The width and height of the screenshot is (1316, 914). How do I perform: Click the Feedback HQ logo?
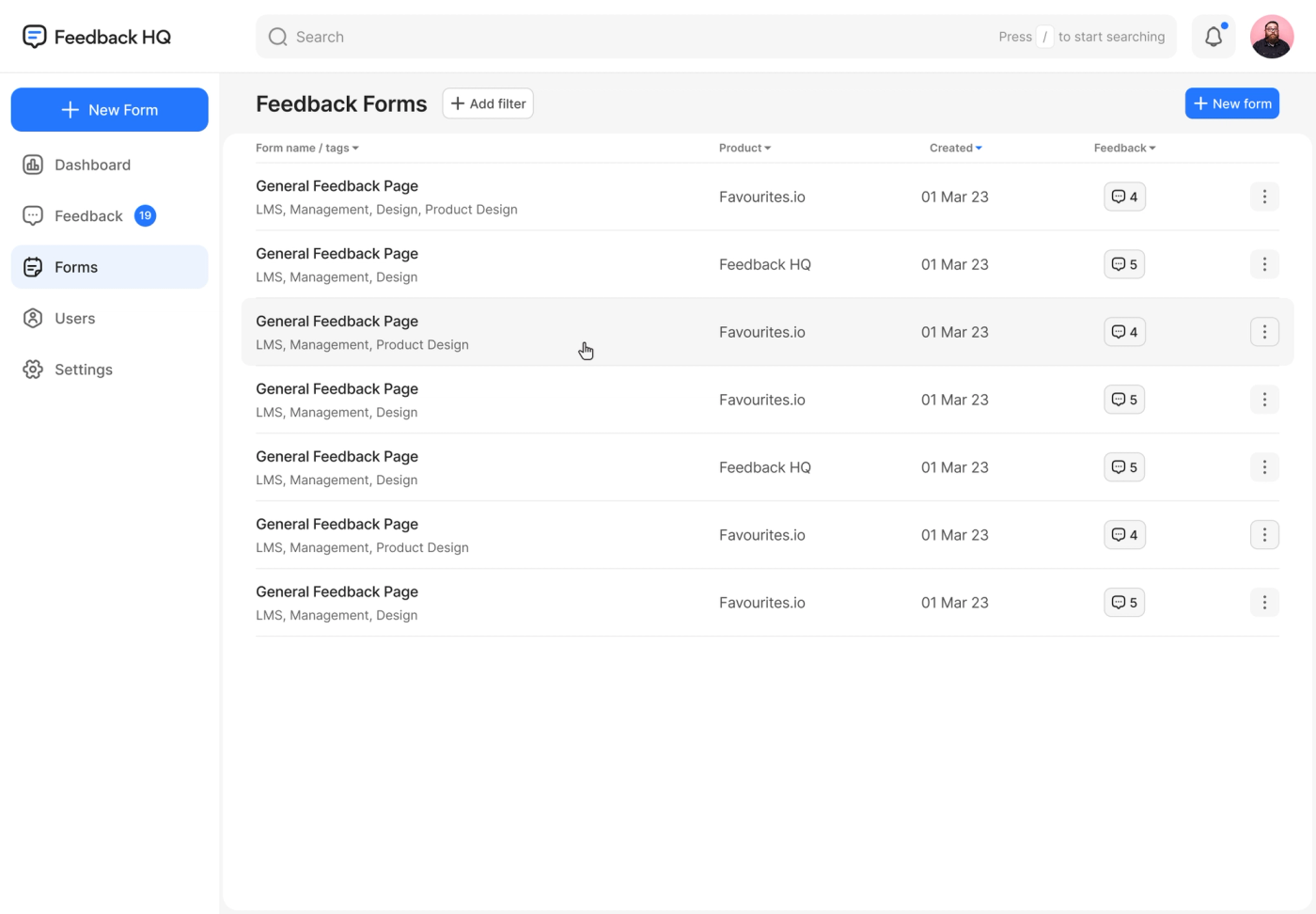pyautogui.click(x=97, y=37)
